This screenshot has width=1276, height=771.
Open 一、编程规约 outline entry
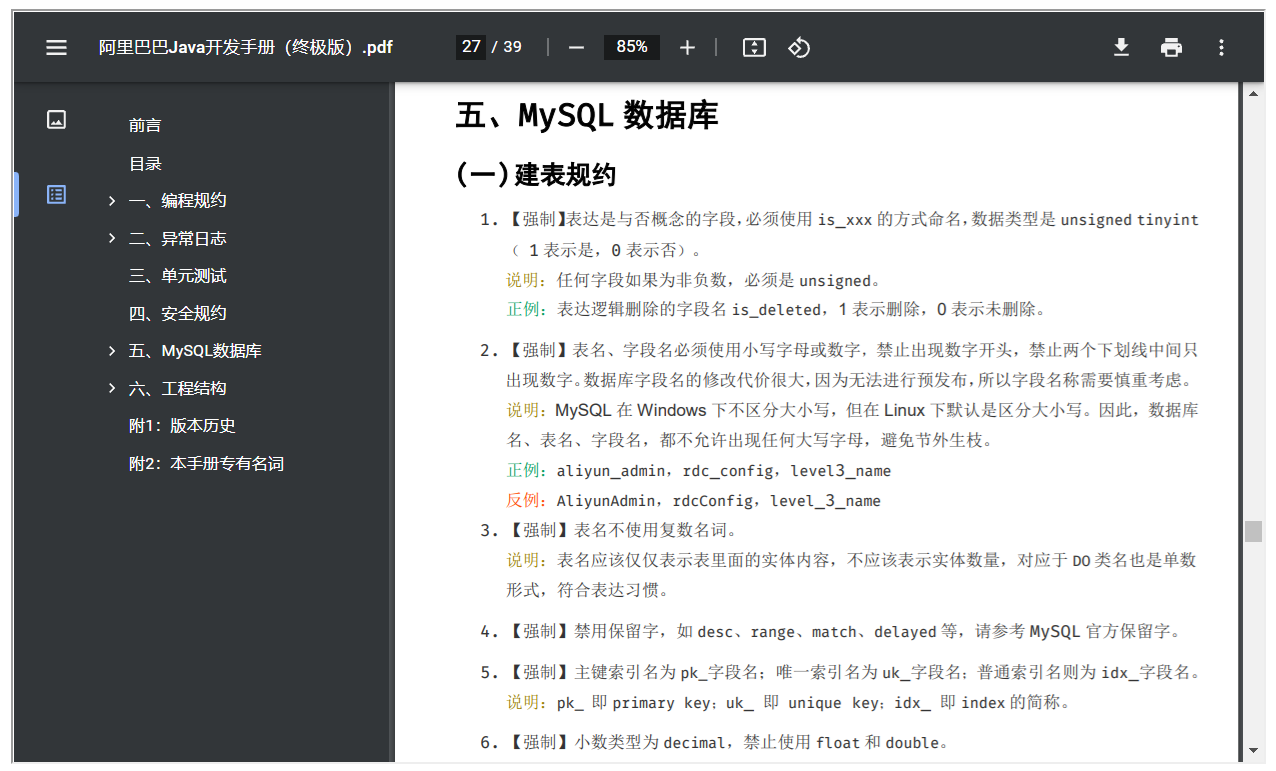pyautogui.click(x=177, y=201)
